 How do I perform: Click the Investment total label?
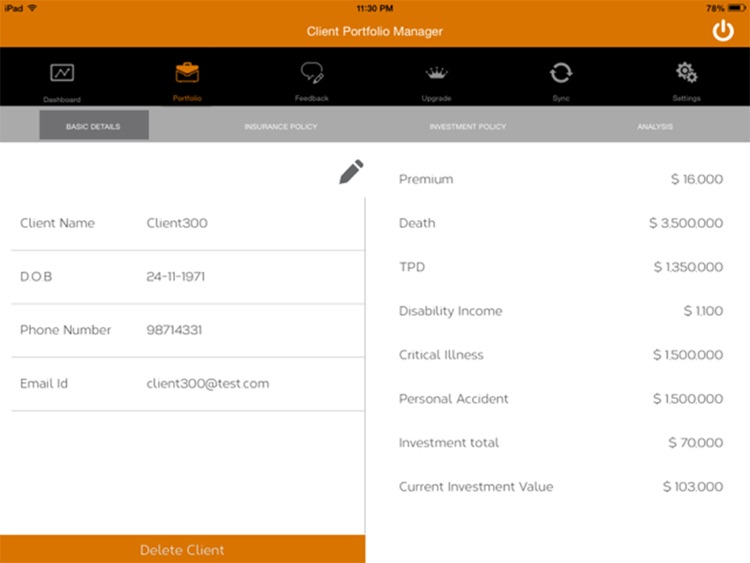point(449,443)
